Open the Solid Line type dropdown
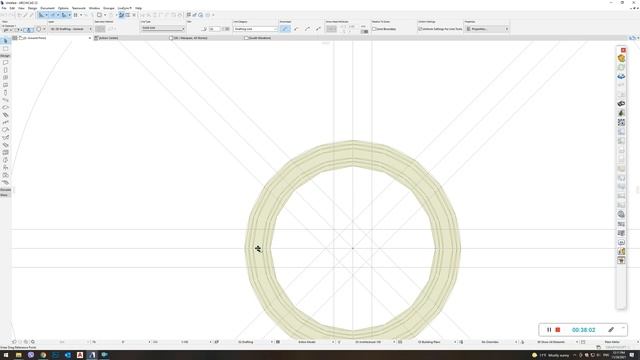This screenshot has width=640, height=360. [x=162, y=28]
